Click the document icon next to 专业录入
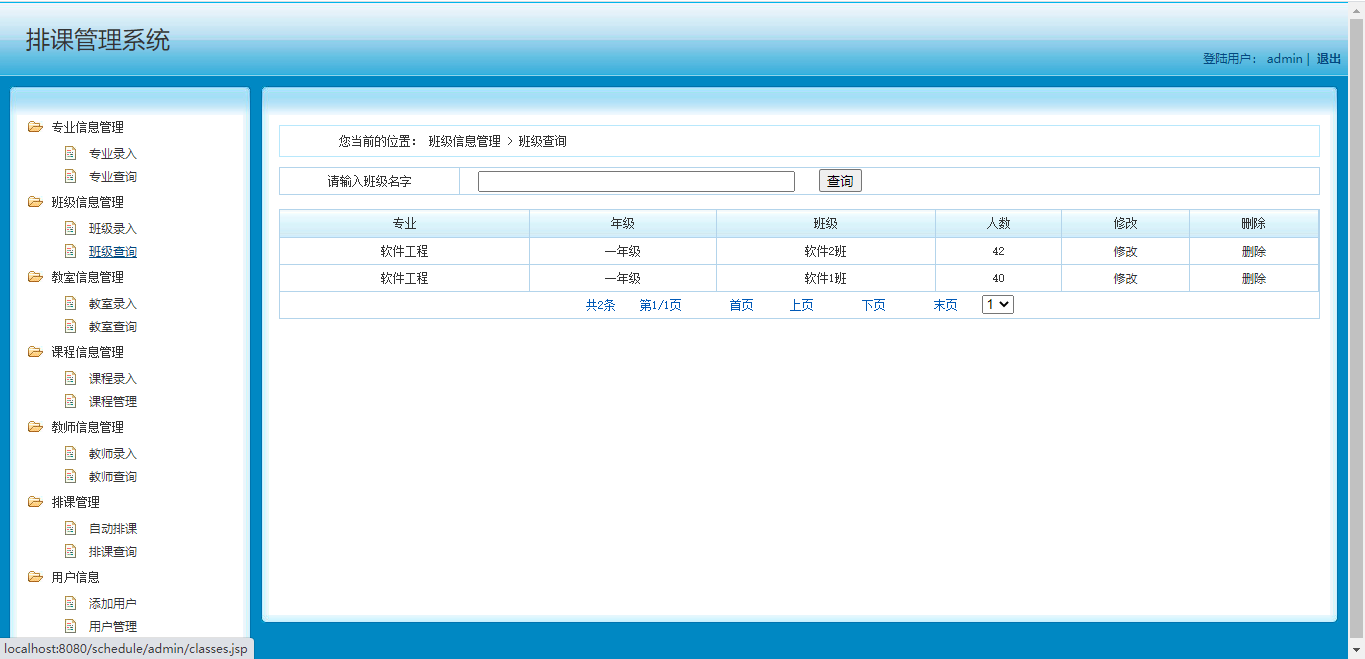Viewport: 1365px width, 659px height. point(69,153)
